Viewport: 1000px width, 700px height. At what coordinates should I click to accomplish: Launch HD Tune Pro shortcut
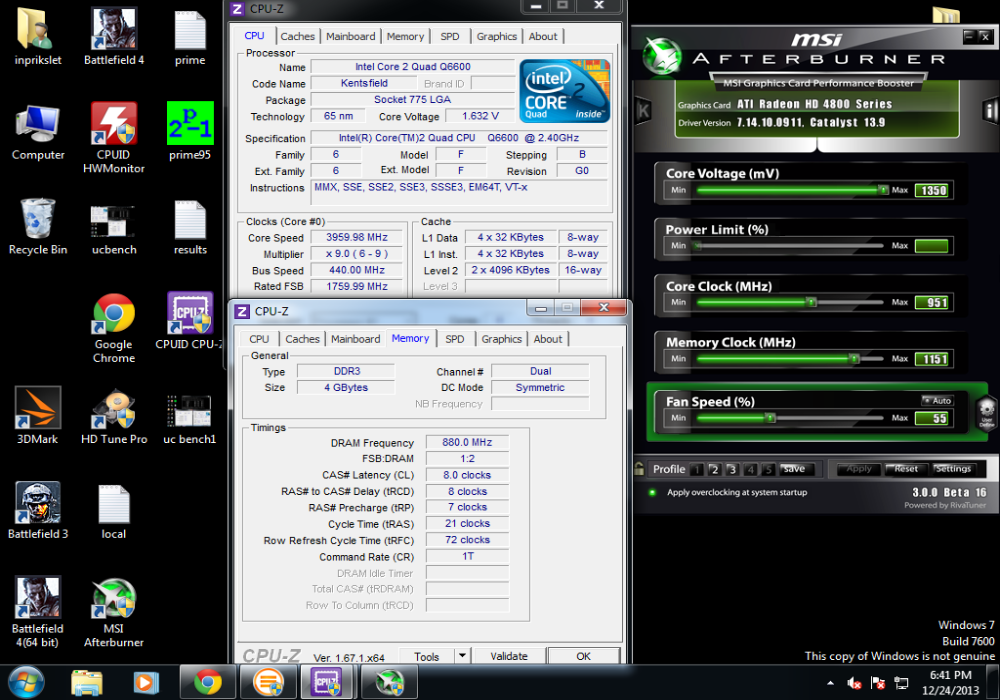click(x=114, y=416)
